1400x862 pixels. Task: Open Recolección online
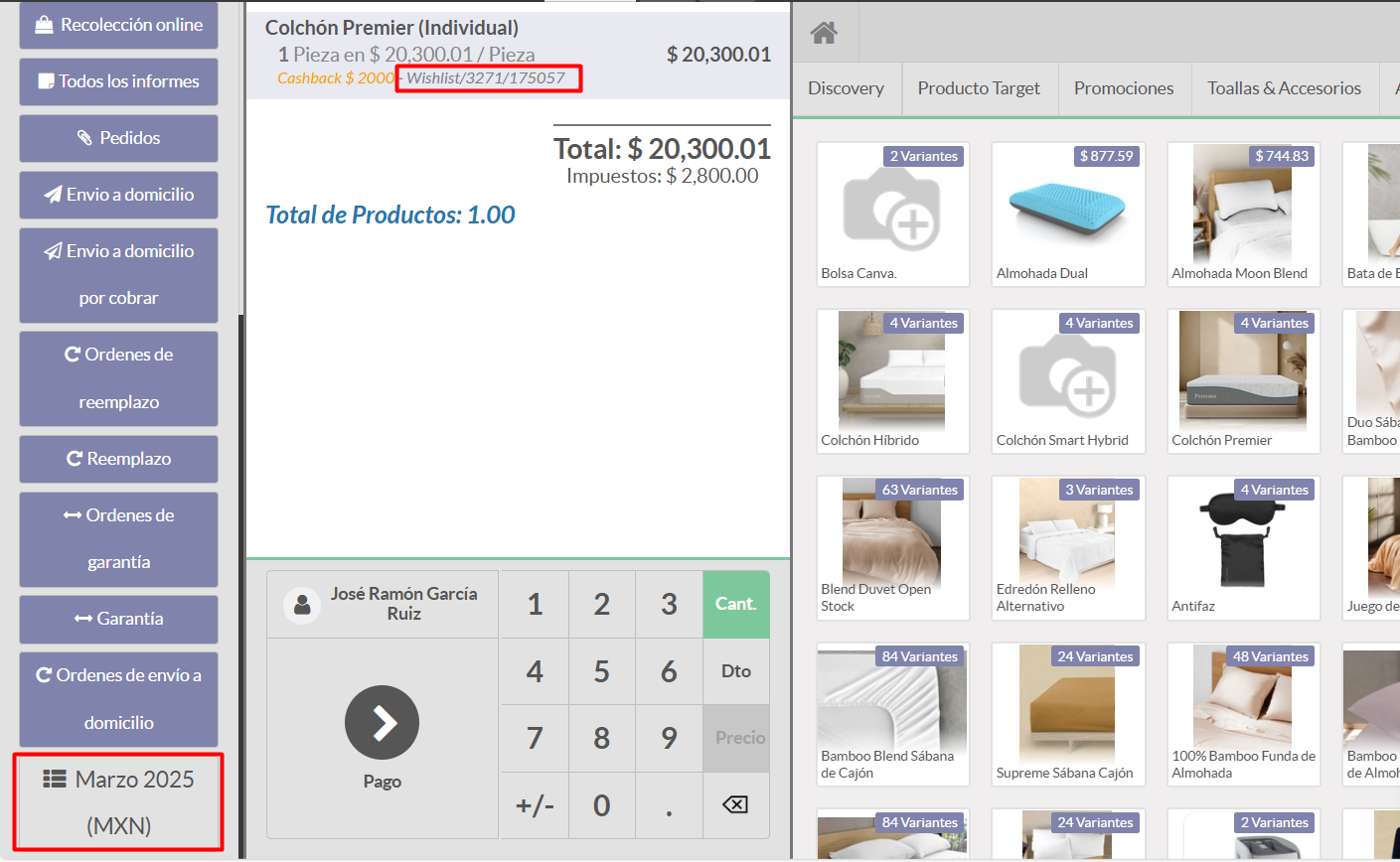tap(118, 25)
